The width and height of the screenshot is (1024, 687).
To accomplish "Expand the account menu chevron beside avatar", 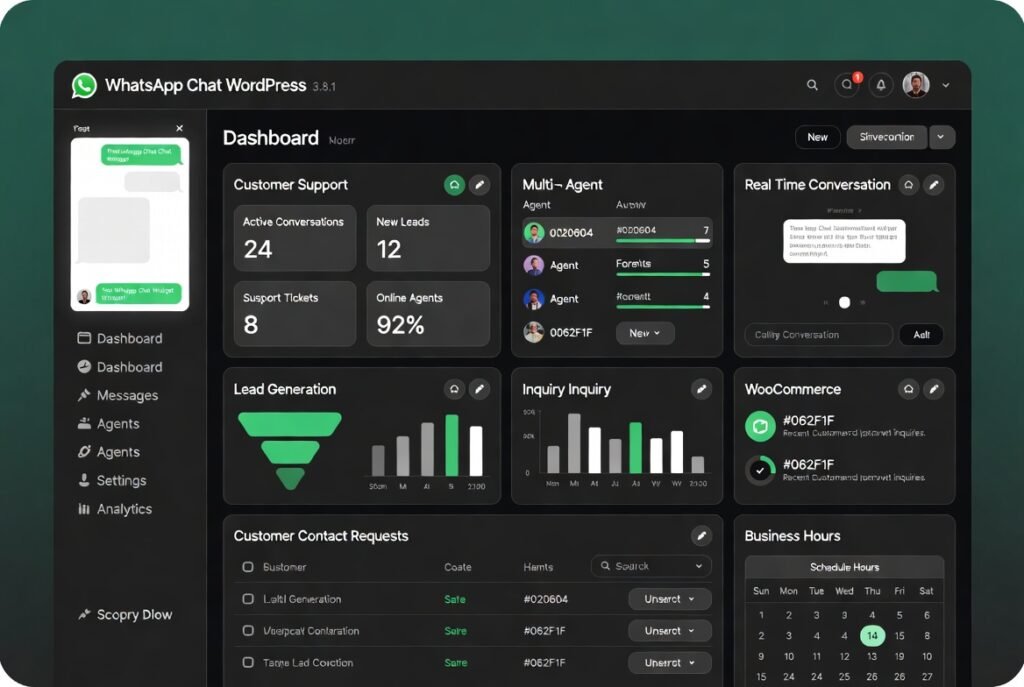I will click(946, 86).
